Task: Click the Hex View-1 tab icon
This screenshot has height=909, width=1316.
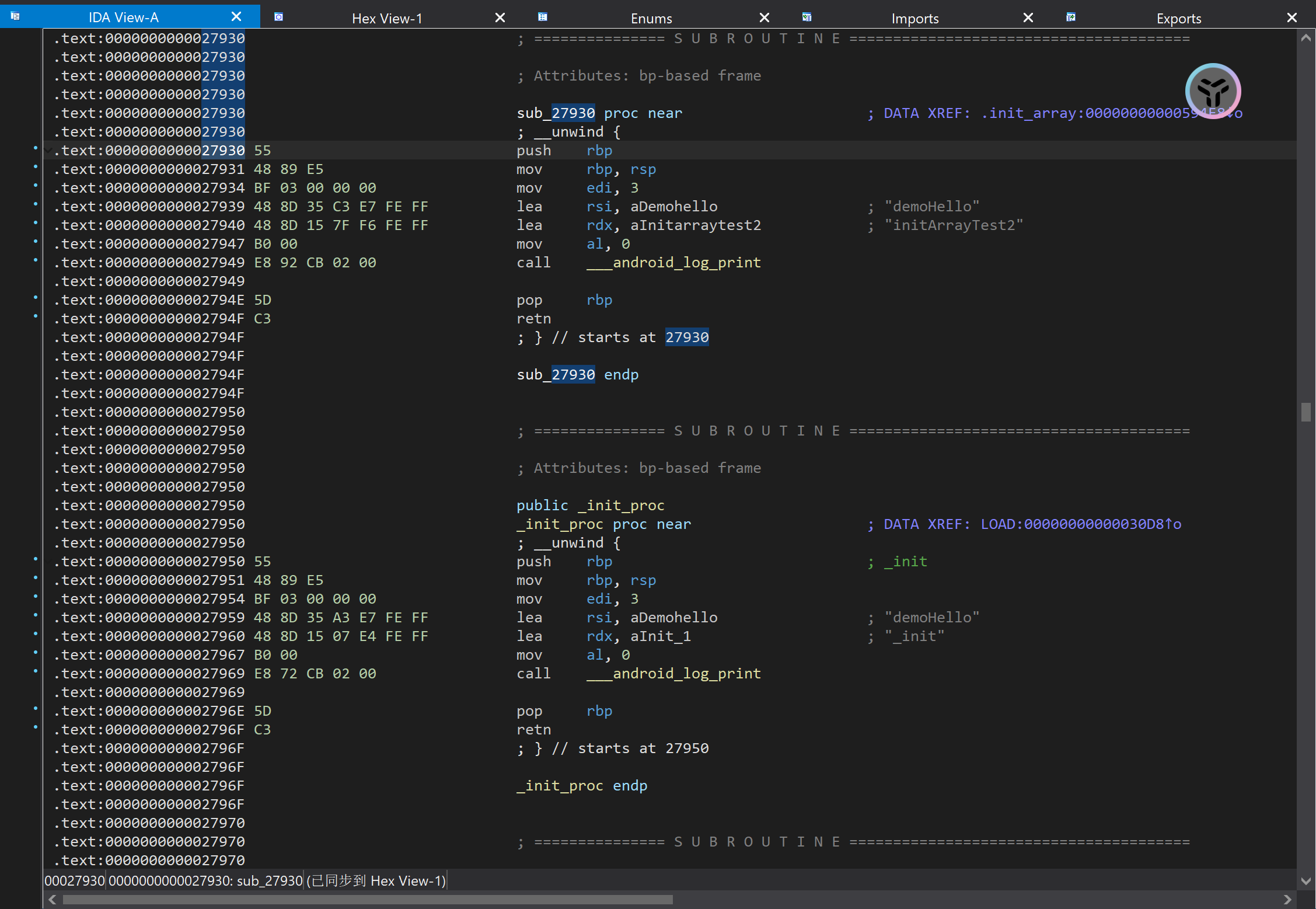Action: (278, 17)
